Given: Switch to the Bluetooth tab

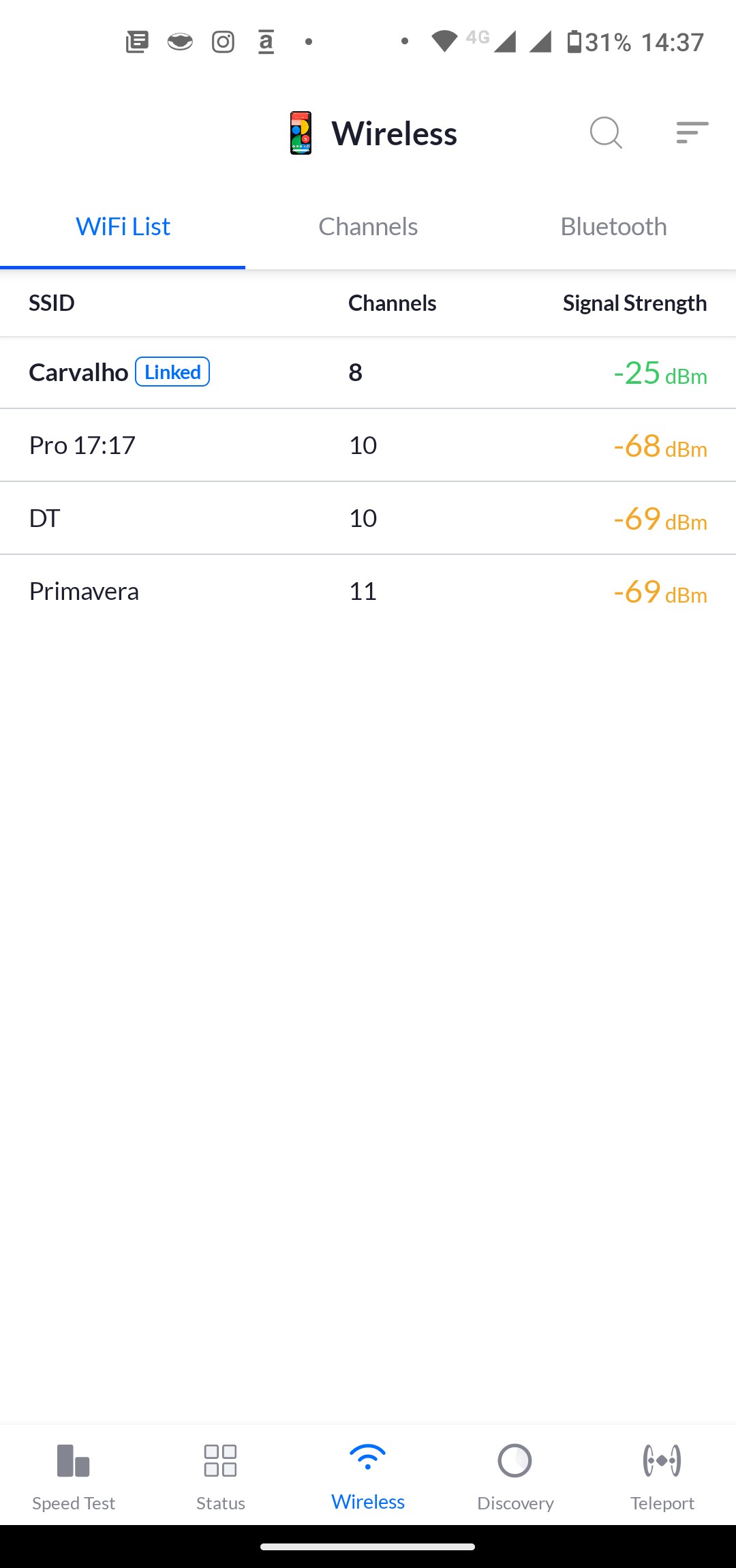Looking at the screenshot, I should coord(613,227).
